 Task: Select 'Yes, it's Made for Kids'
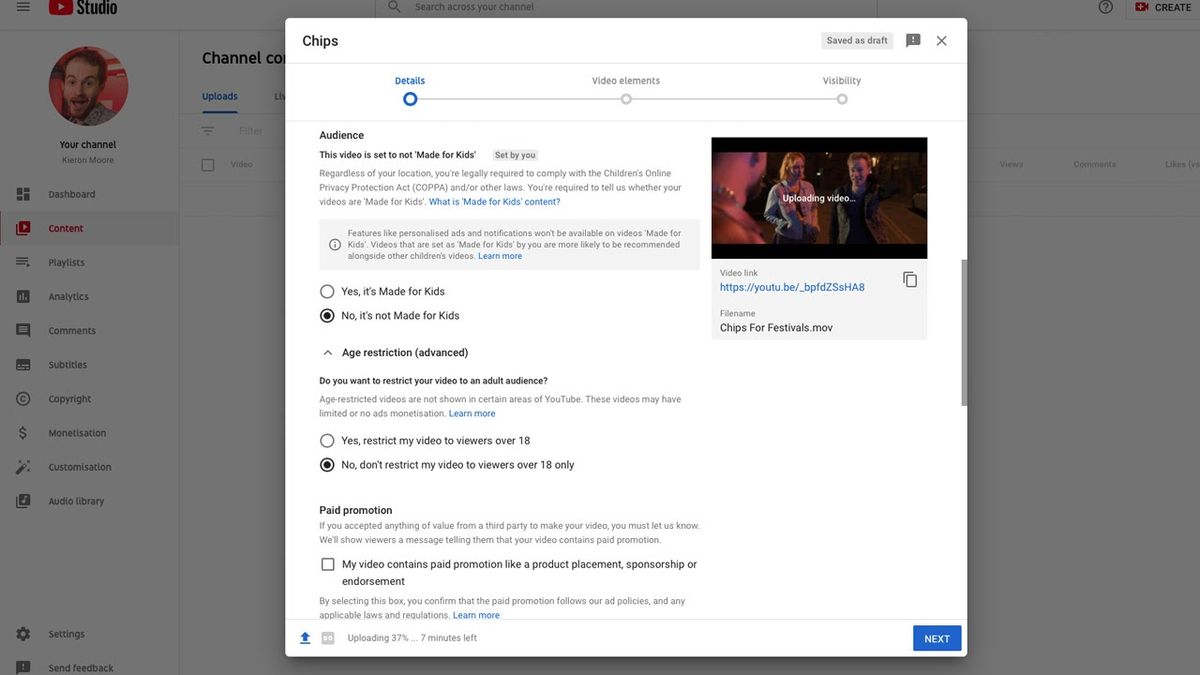pos(327,290)
